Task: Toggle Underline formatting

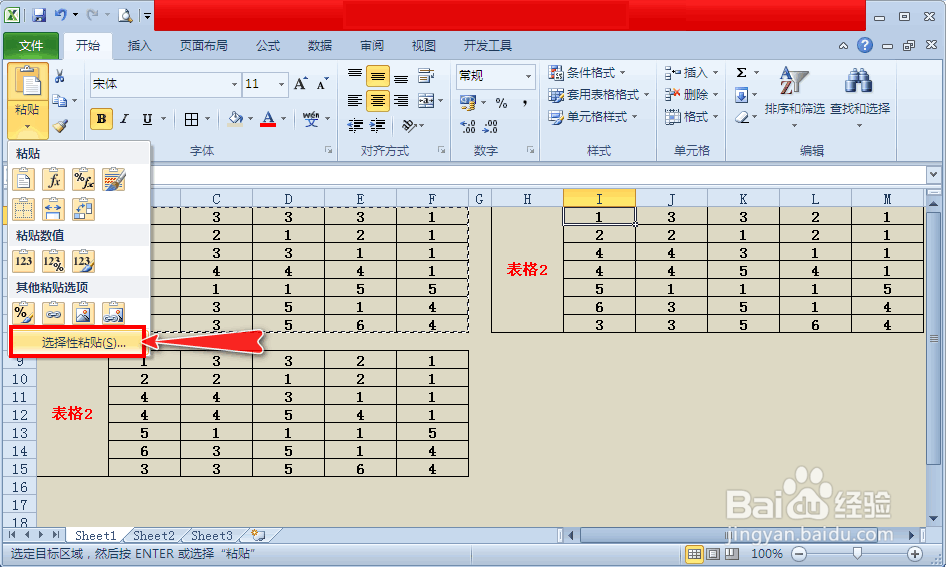Action: (147, 119)
